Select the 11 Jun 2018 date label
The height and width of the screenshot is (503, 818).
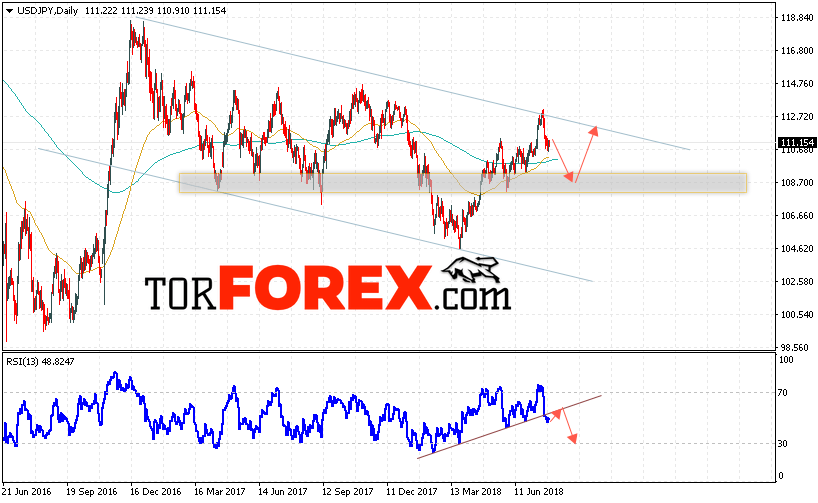(x=539, y=492)
